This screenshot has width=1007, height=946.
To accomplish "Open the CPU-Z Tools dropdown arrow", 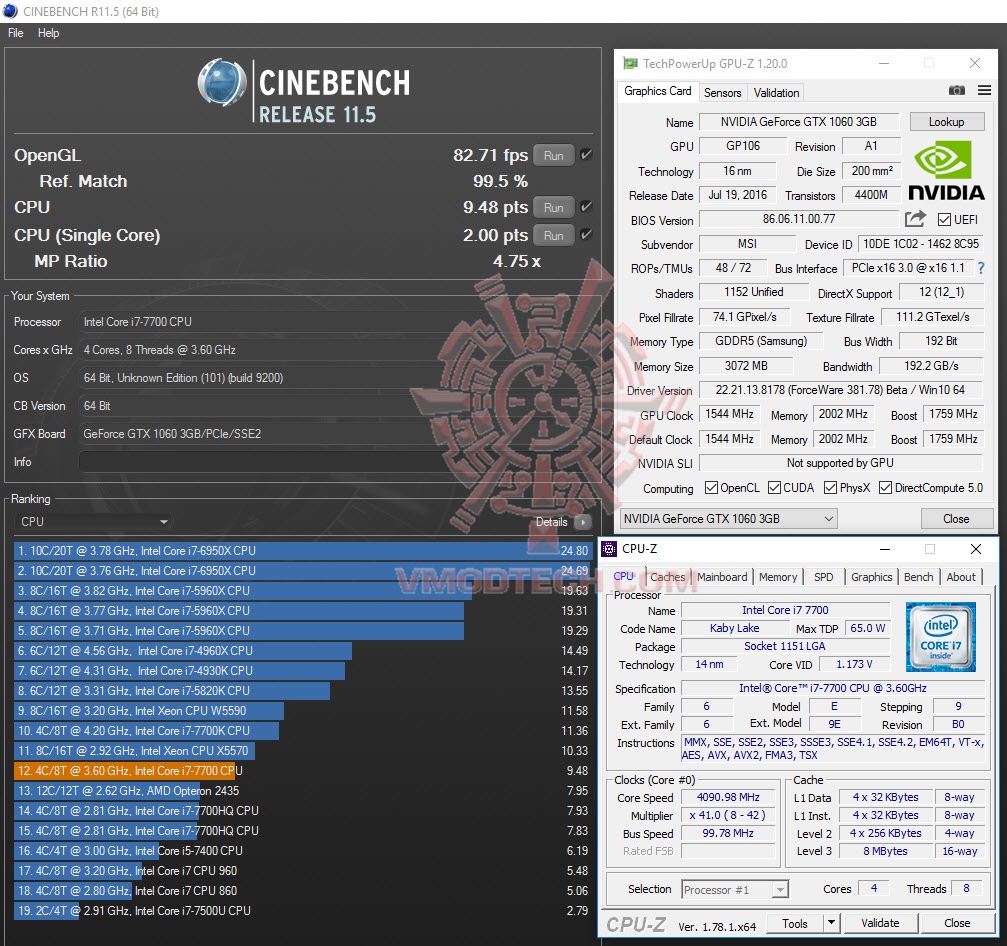I will tap(831, 923).
